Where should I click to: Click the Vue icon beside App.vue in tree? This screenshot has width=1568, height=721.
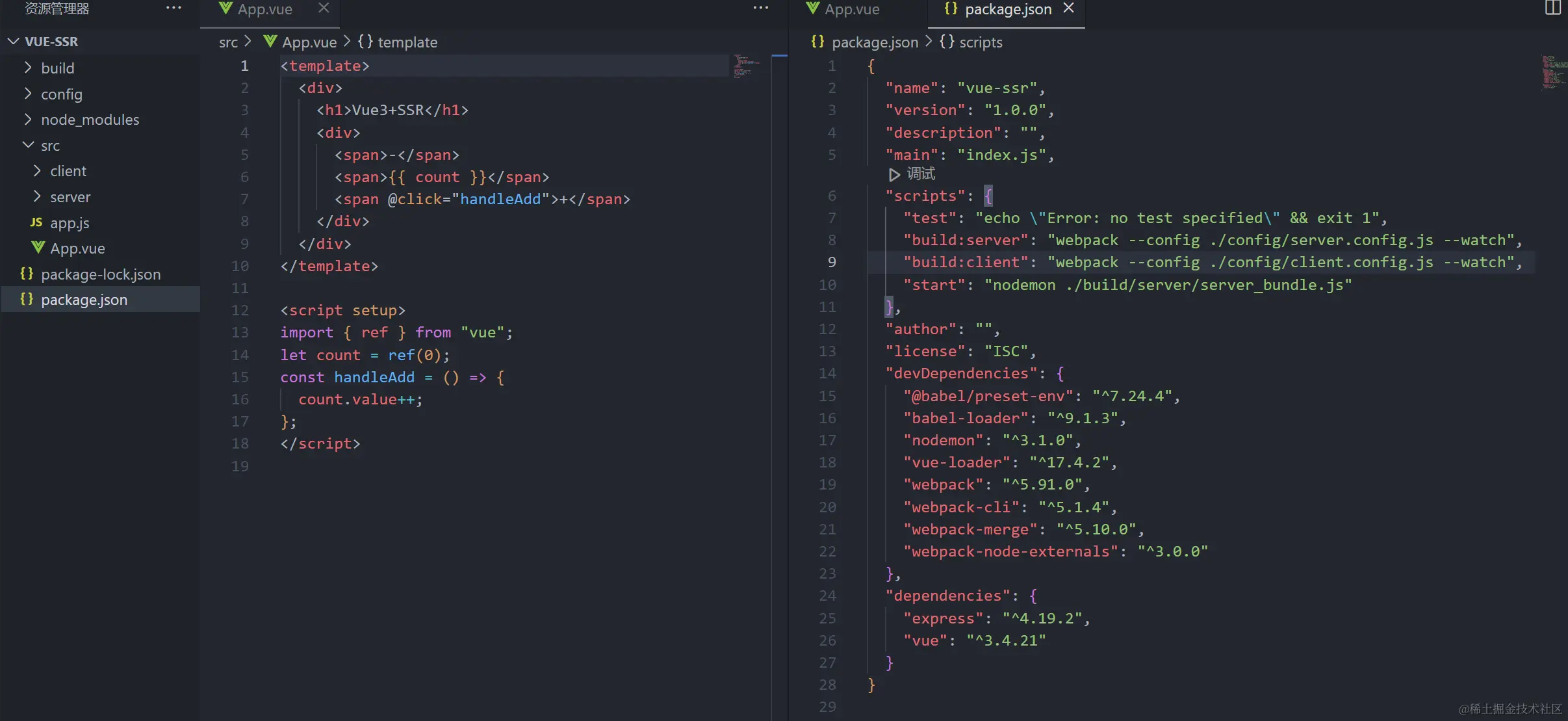(38, 248)
